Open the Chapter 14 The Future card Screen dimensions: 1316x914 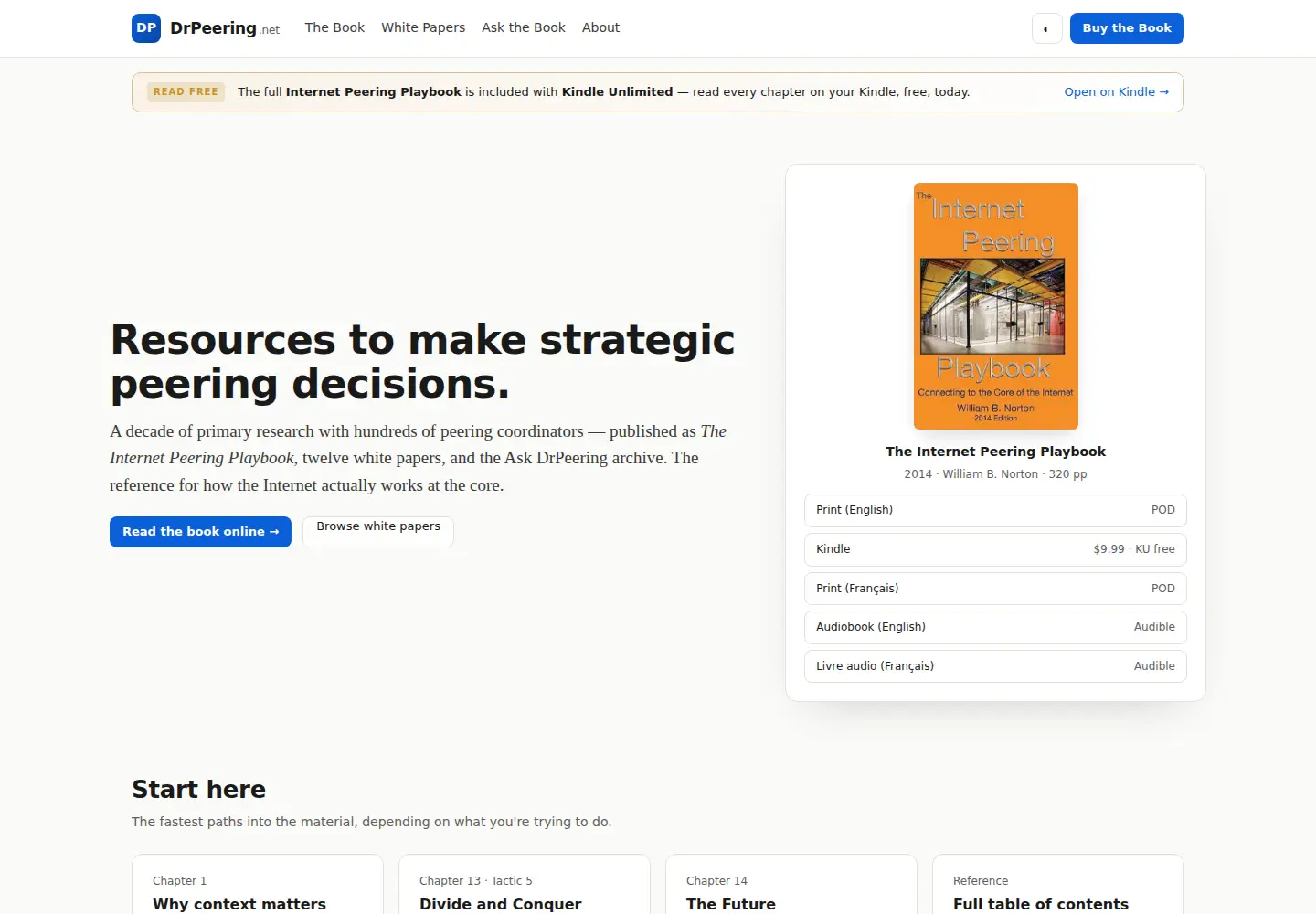point(791,885)
